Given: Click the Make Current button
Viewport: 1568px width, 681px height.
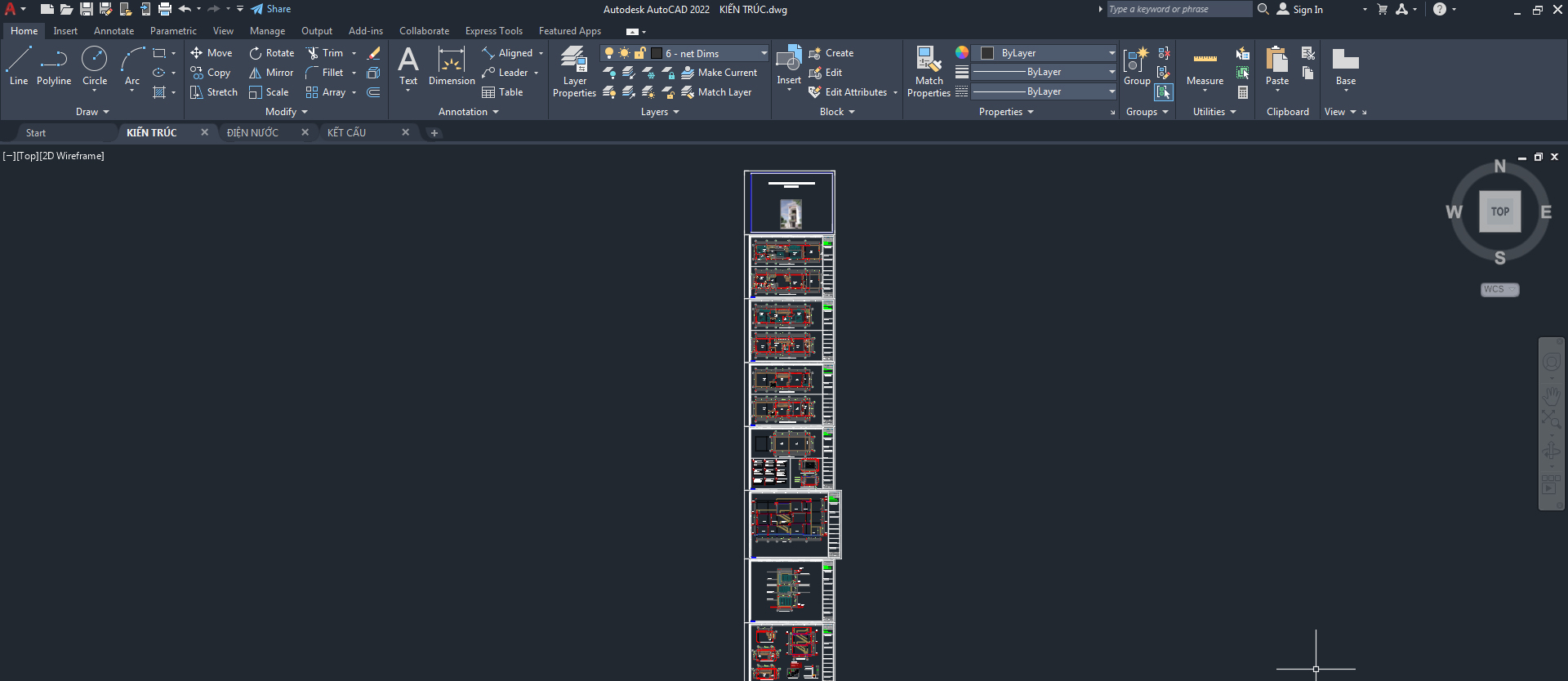Looking at the screenshot, I should point(719,73).
